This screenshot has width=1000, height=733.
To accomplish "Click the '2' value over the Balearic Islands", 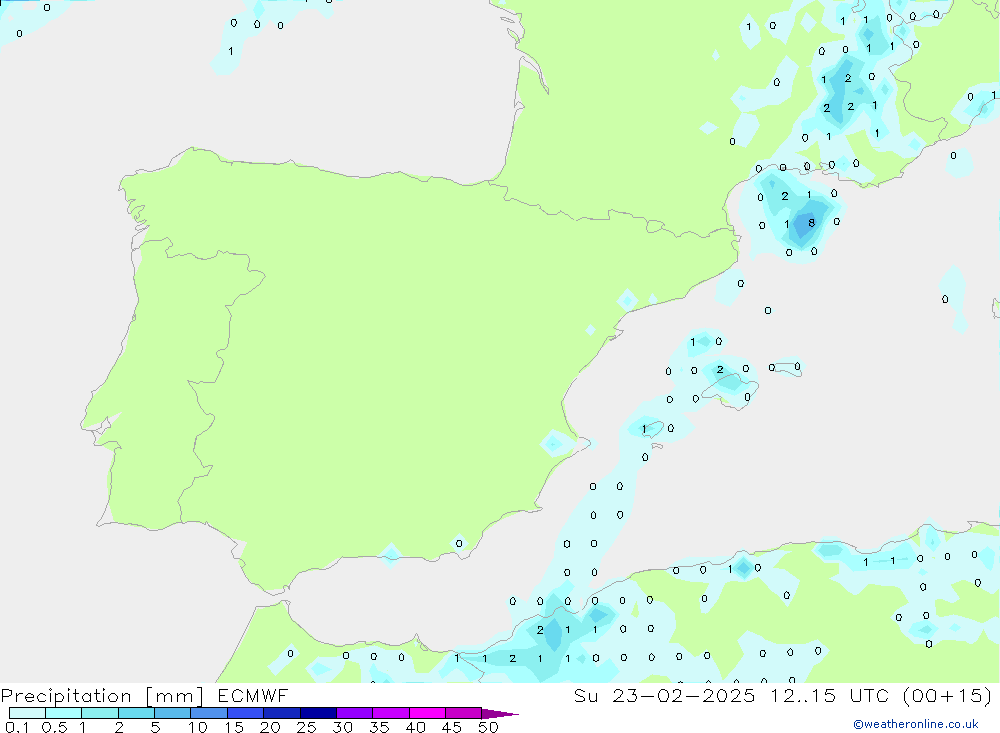I will 719,370.
